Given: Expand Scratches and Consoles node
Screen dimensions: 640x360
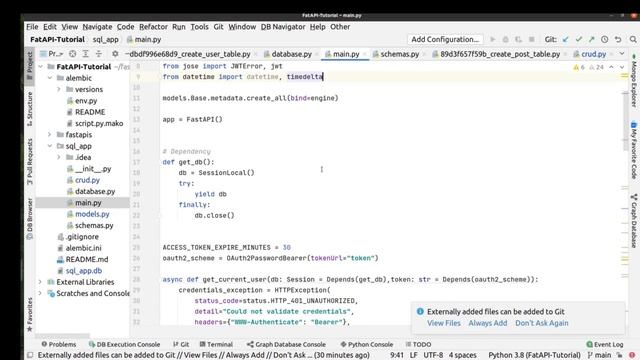Looking at the screenshot, I should tap(40, 293).
